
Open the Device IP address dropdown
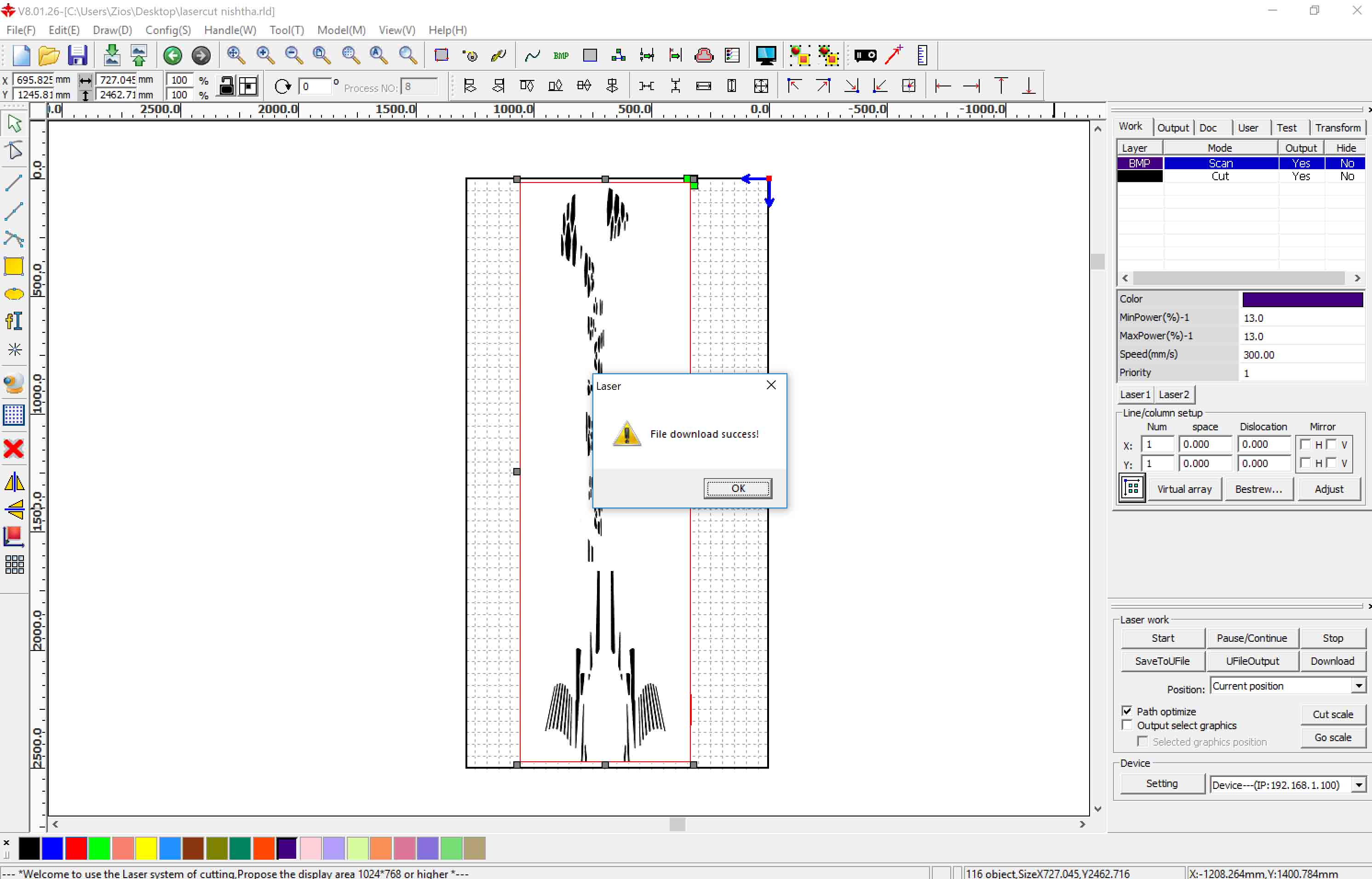pyautogui.click(x=1358, y=785)
